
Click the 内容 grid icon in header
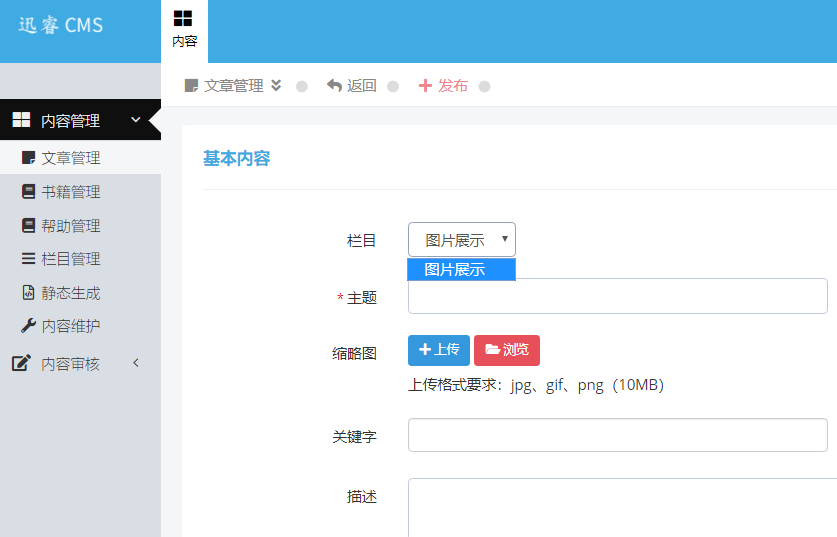click(x=183, y=18)
